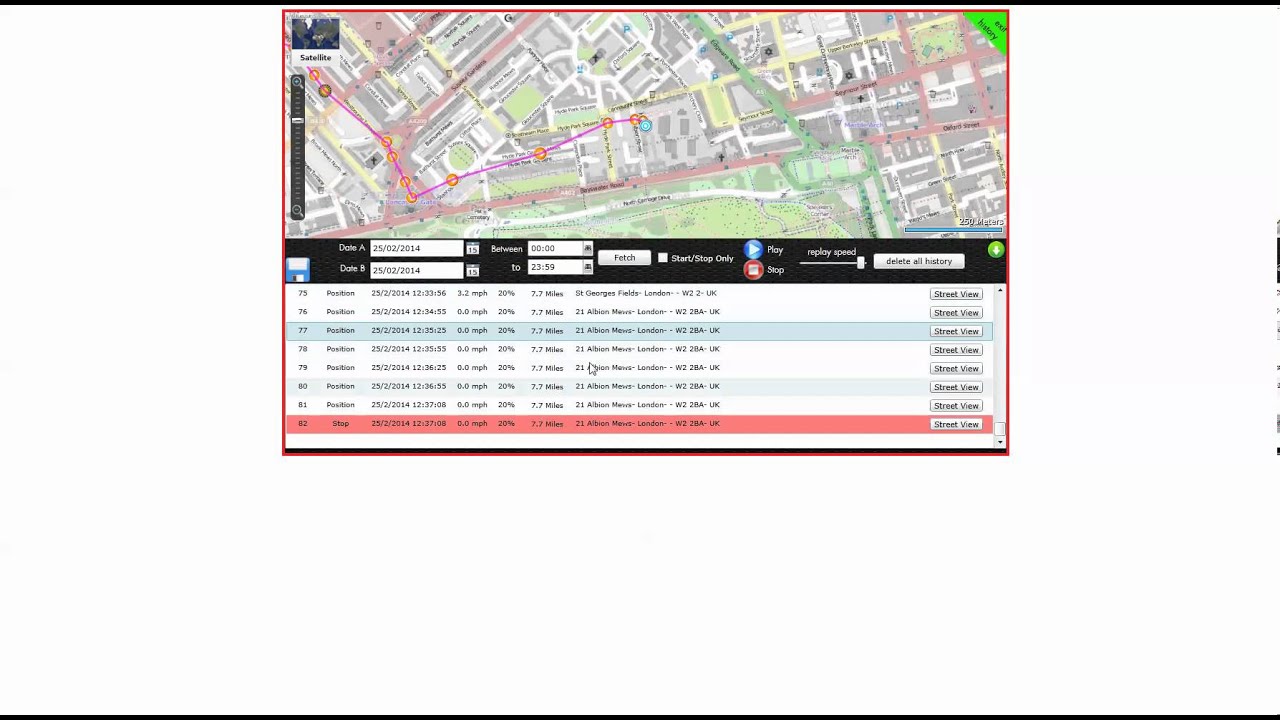
Task: Open Street View for row 75
Action: (x=956, y=294)
